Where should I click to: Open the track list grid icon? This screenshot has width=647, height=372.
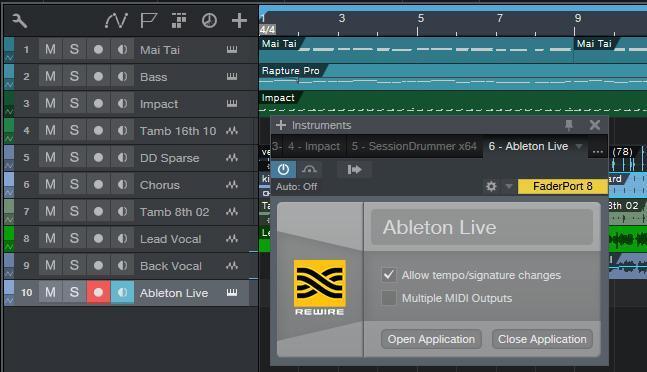179,20
